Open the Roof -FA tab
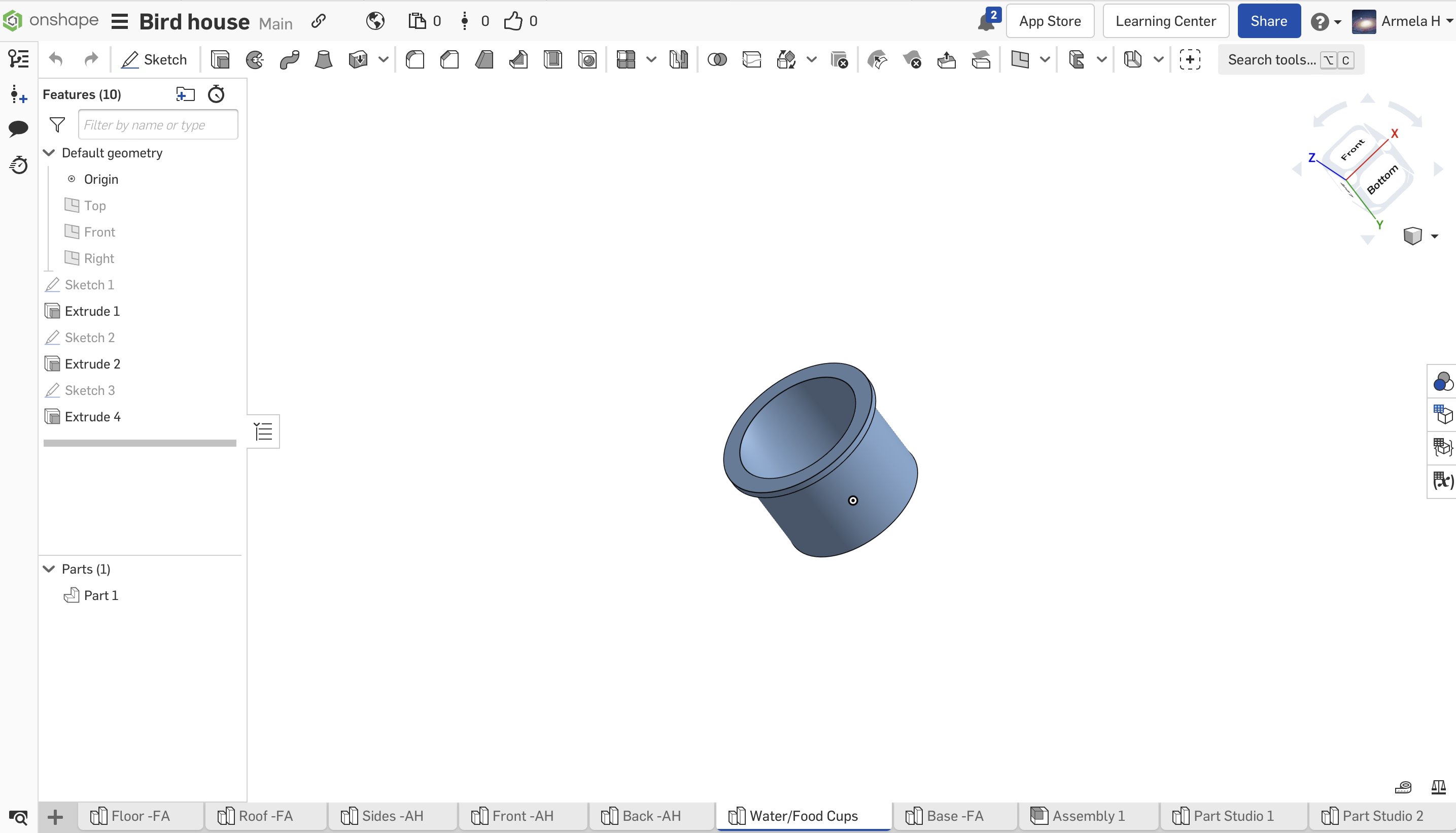The width and height of the screenshot is (1456, 833). pos(266,815)
